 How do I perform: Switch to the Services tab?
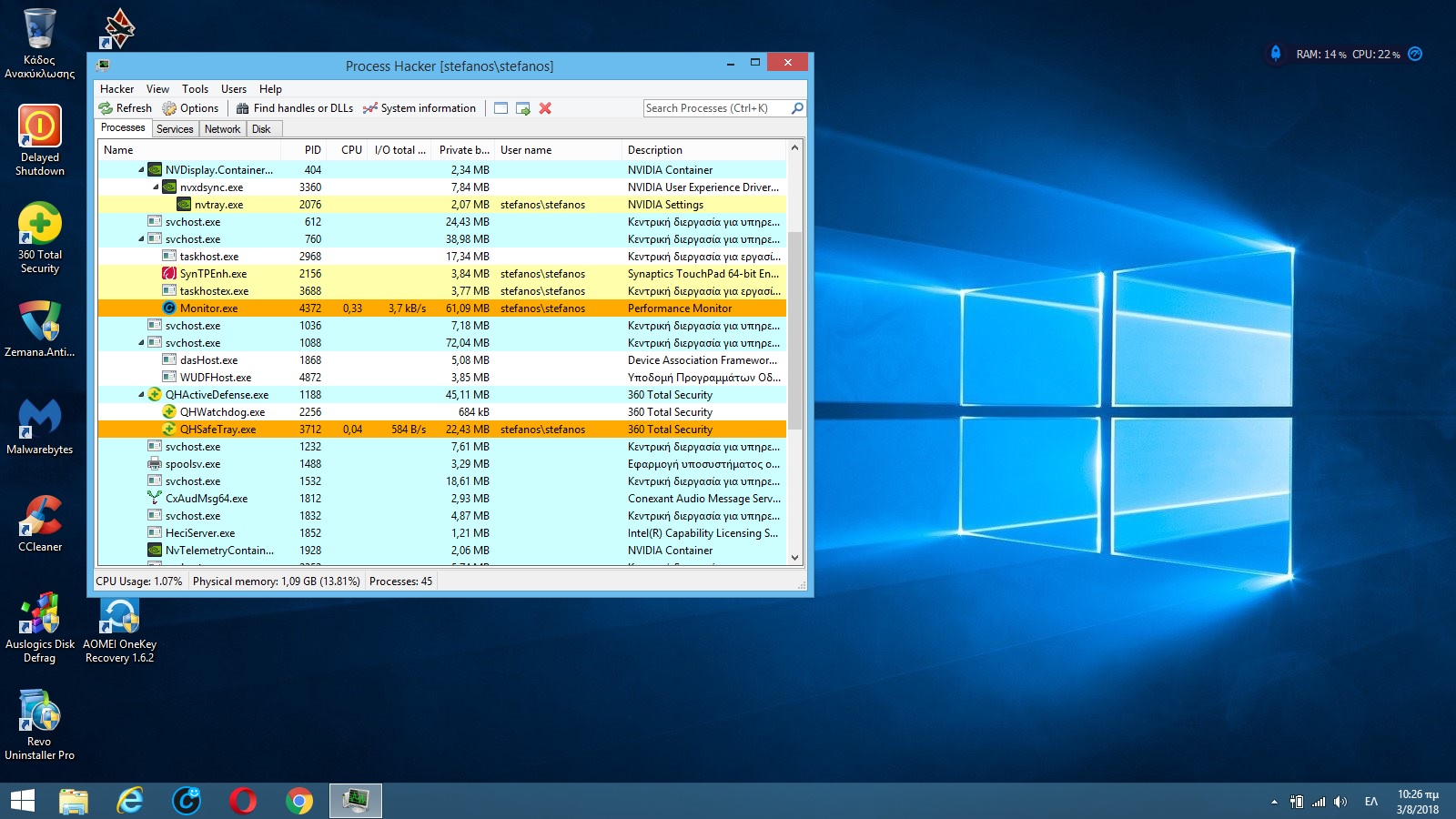pyautogui.click(x=175, y=129)
